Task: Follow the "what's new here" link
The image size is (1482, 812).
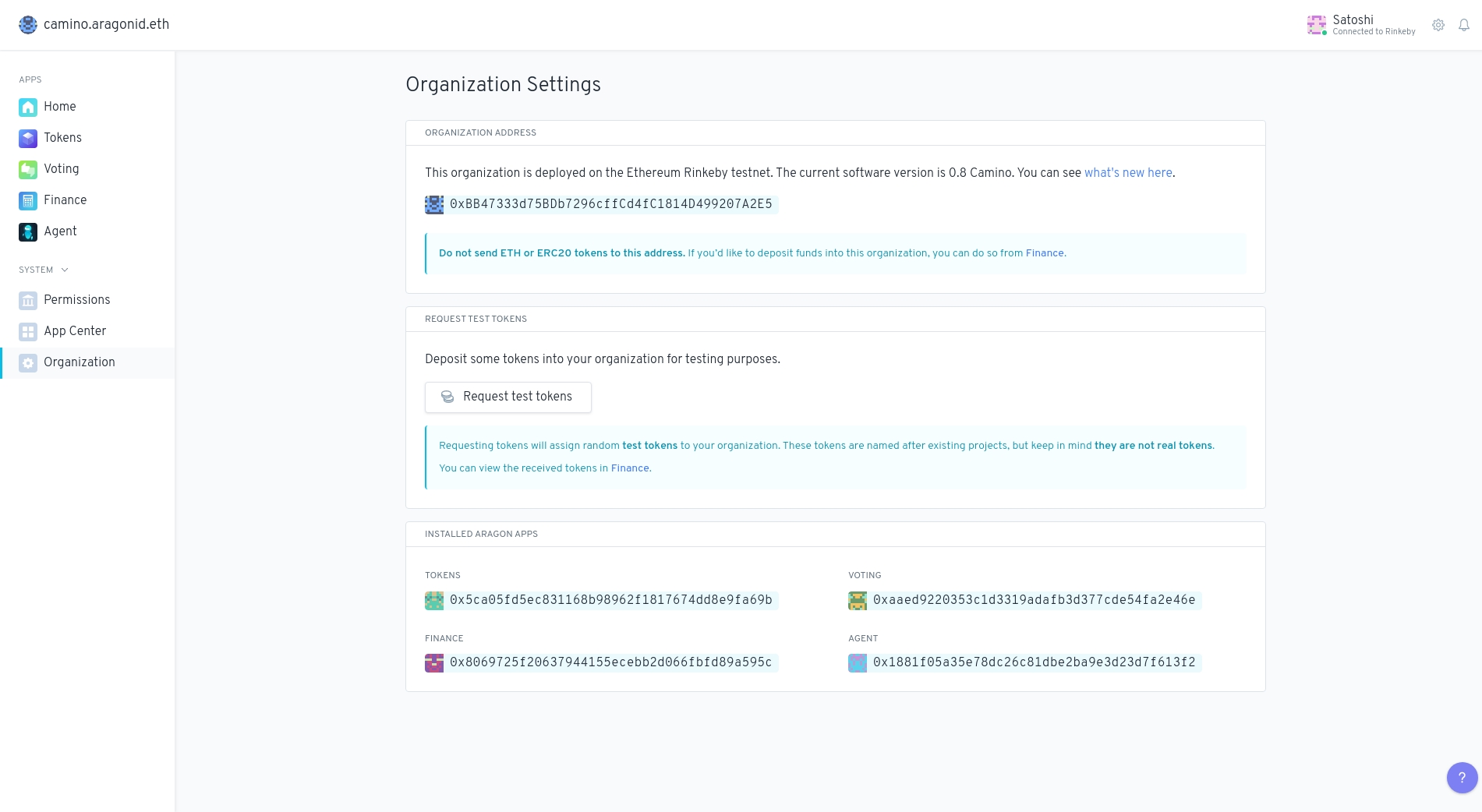Action: click(x=1128, y=173)
